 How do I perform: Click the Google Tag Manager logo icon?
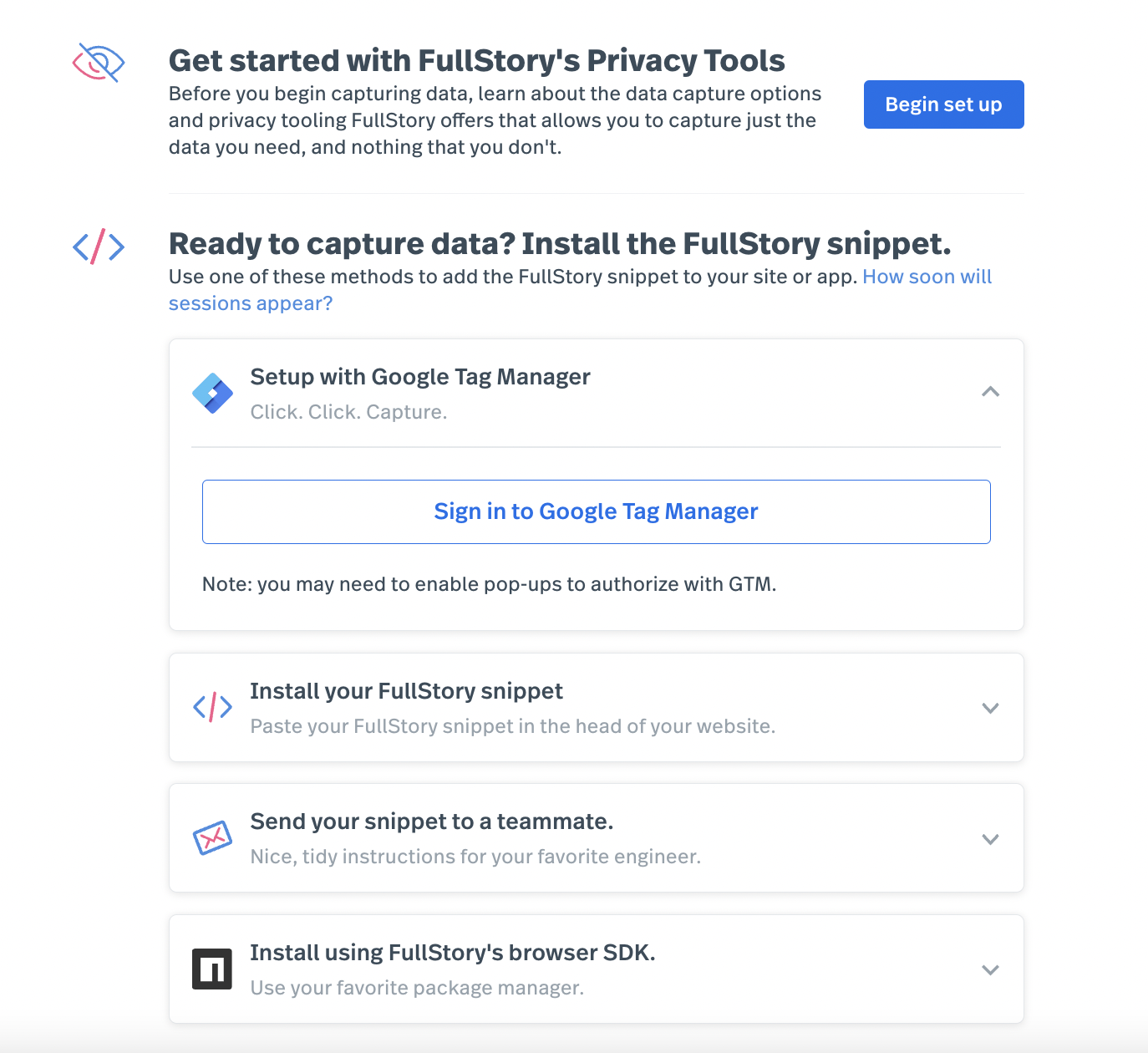[212, 393]
